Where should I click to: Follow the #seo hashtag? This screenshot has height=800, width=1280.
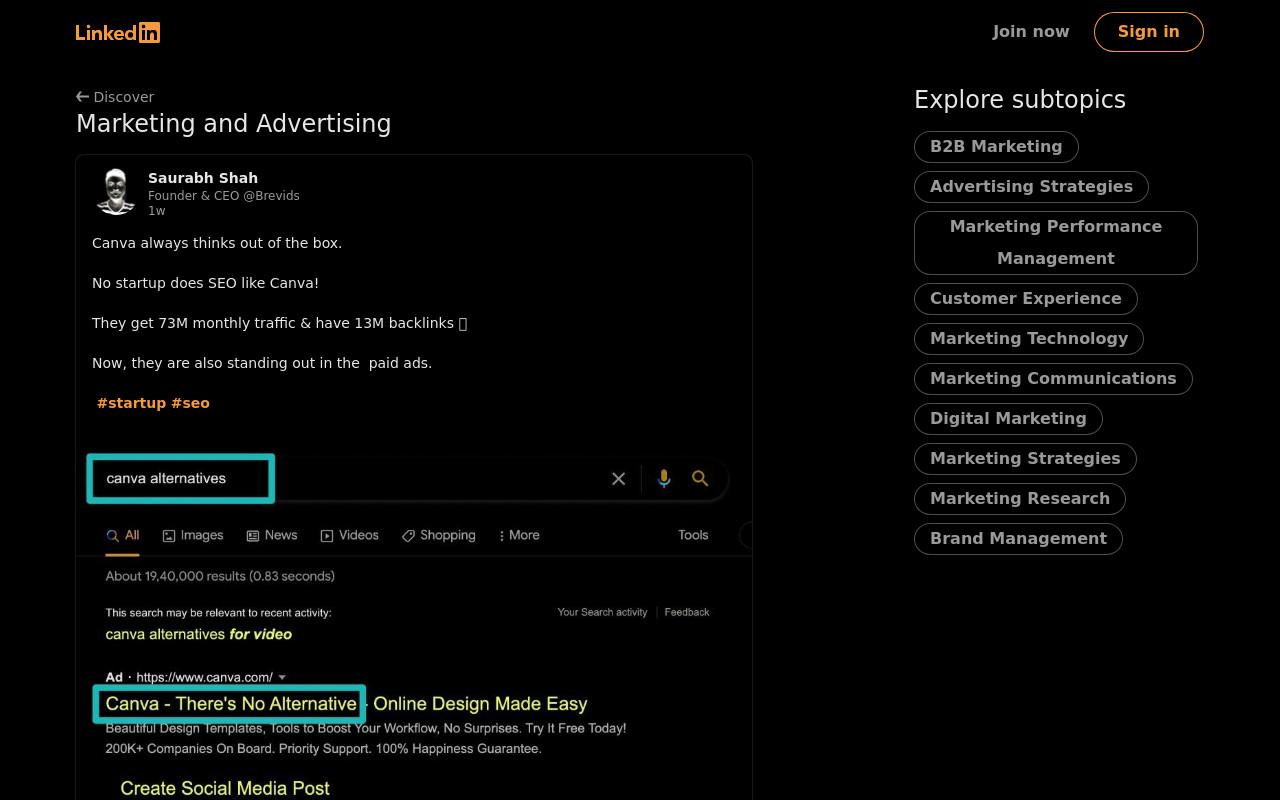pos(190,403)
